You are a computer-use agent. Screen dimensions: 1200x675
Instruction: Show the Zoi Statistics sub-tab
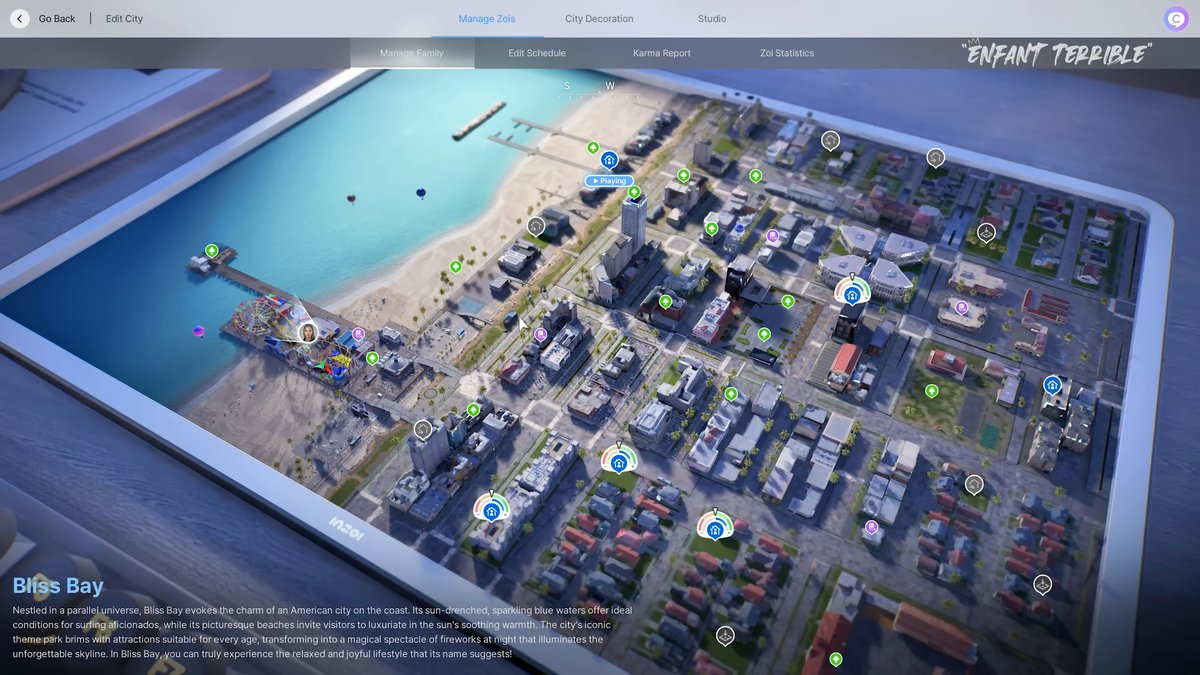(787, 53)
